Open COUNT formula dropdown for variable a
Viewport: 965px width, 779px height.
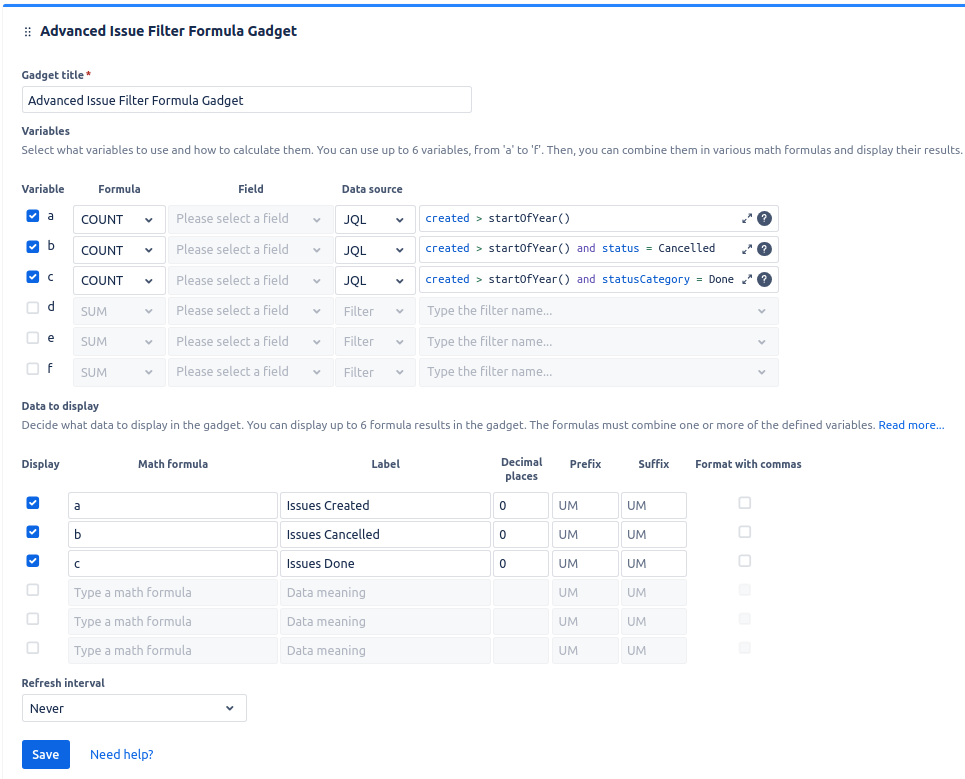coord(119,219)
